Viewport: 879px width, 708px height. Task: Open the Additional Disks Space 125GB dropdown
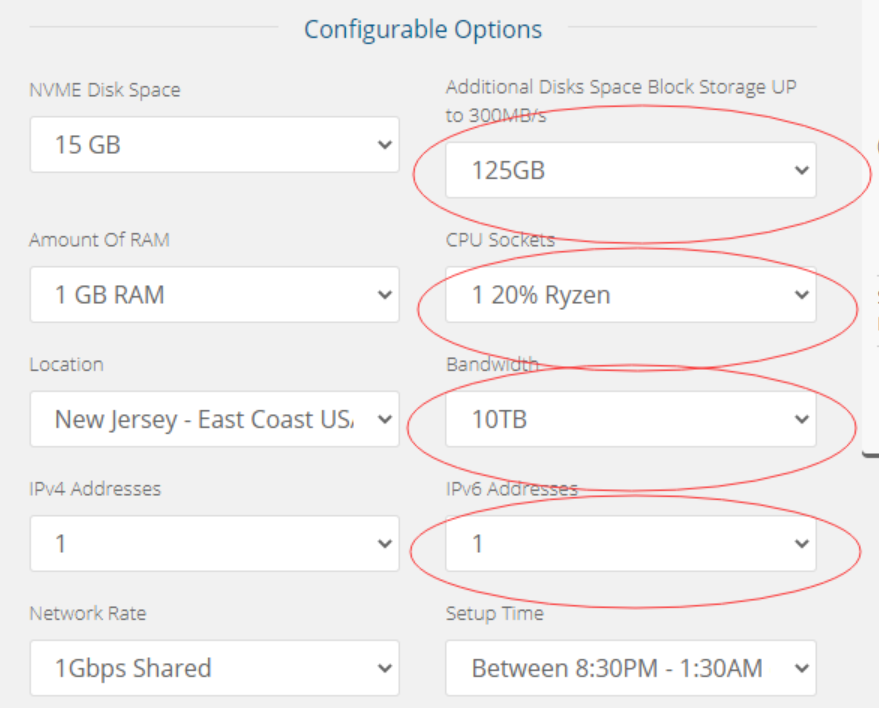(x=630, y=171)
